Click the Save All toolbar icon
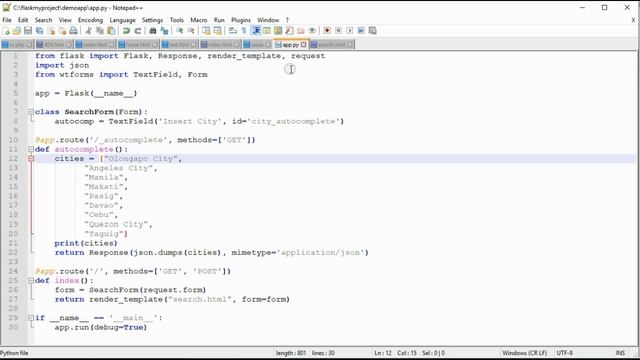Viewport: 640px width, 360px height. coord(40,31)
